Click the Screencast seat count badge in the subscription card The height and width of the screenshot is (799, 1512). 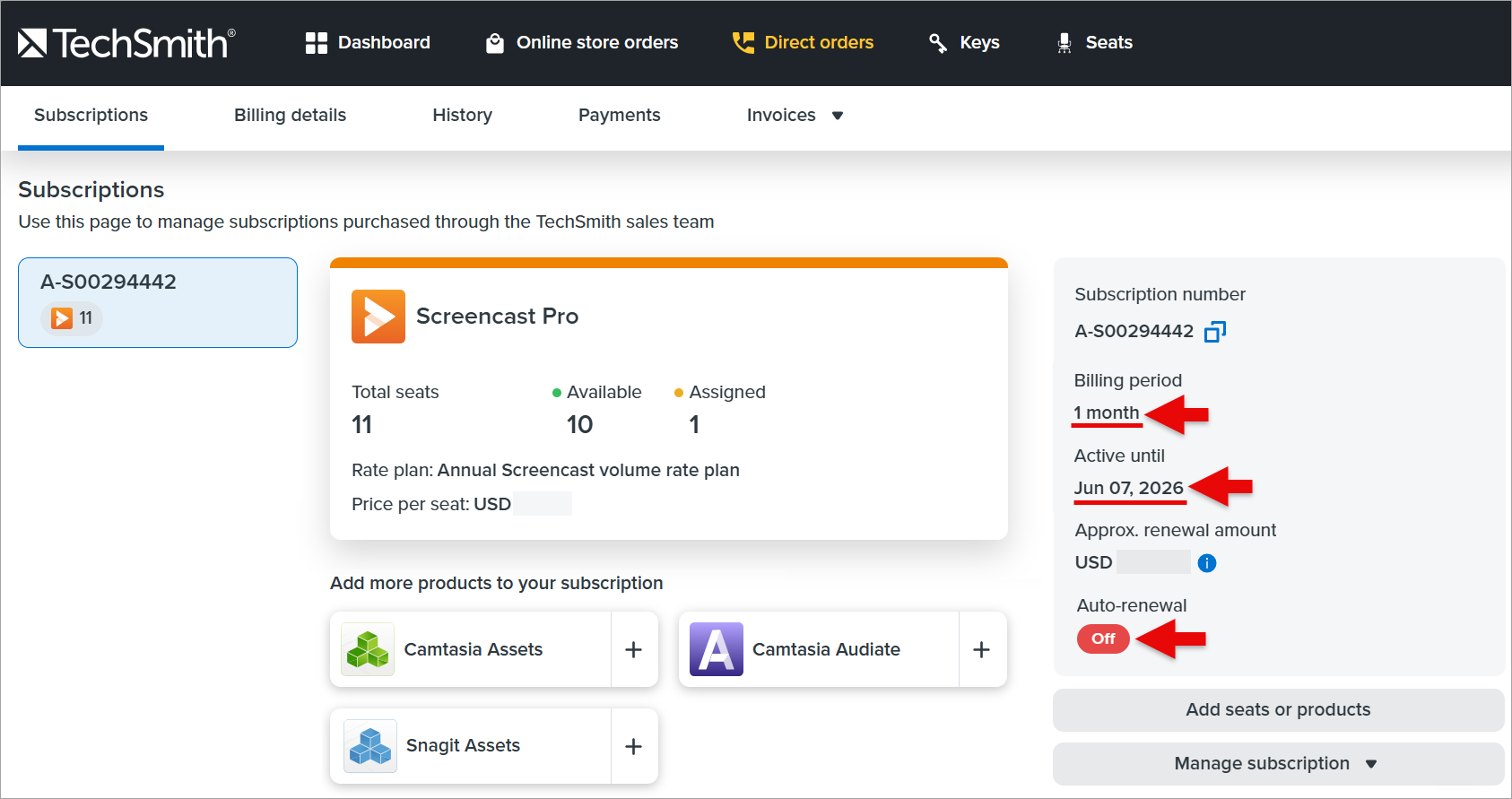[x=72, y=318]
